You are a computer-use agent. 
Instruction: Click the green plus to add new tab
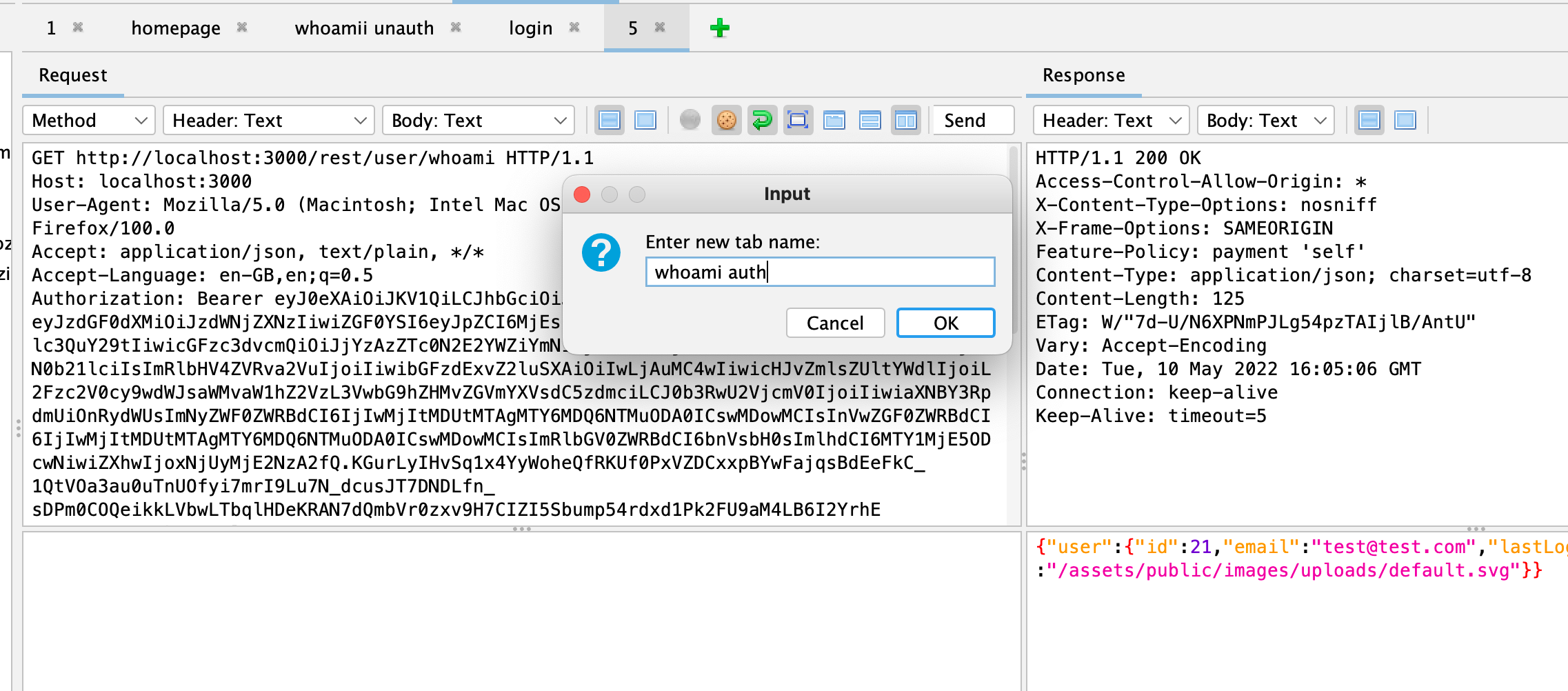719,28
